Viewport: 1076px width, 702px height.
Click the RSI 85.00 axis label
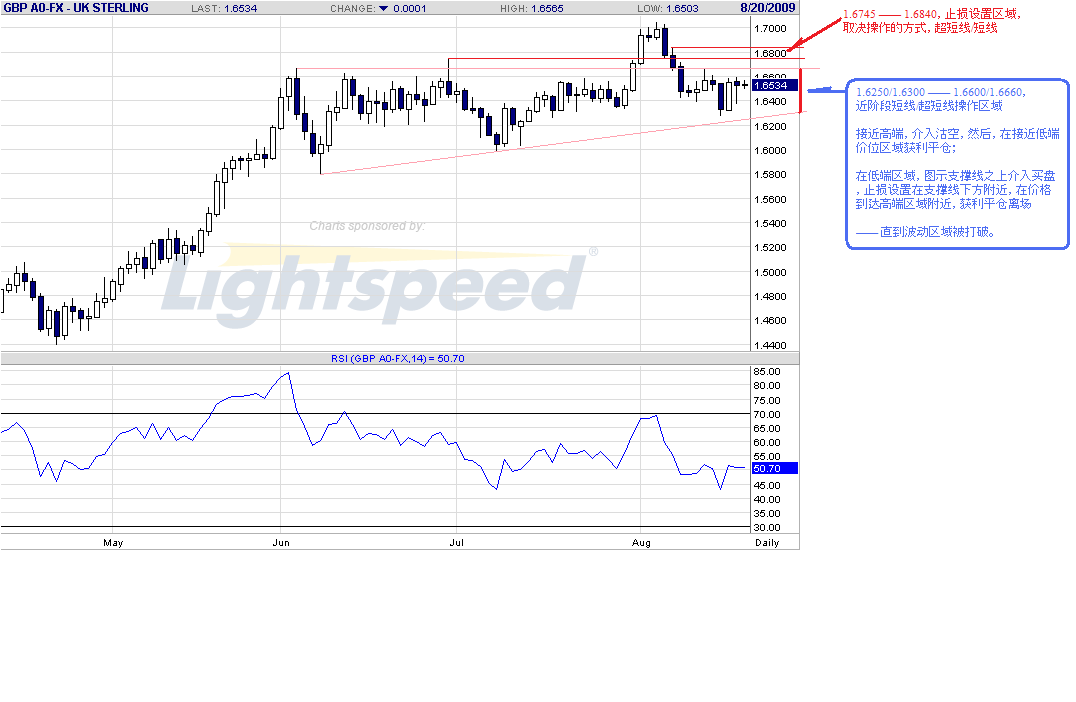tap(767, 371)
